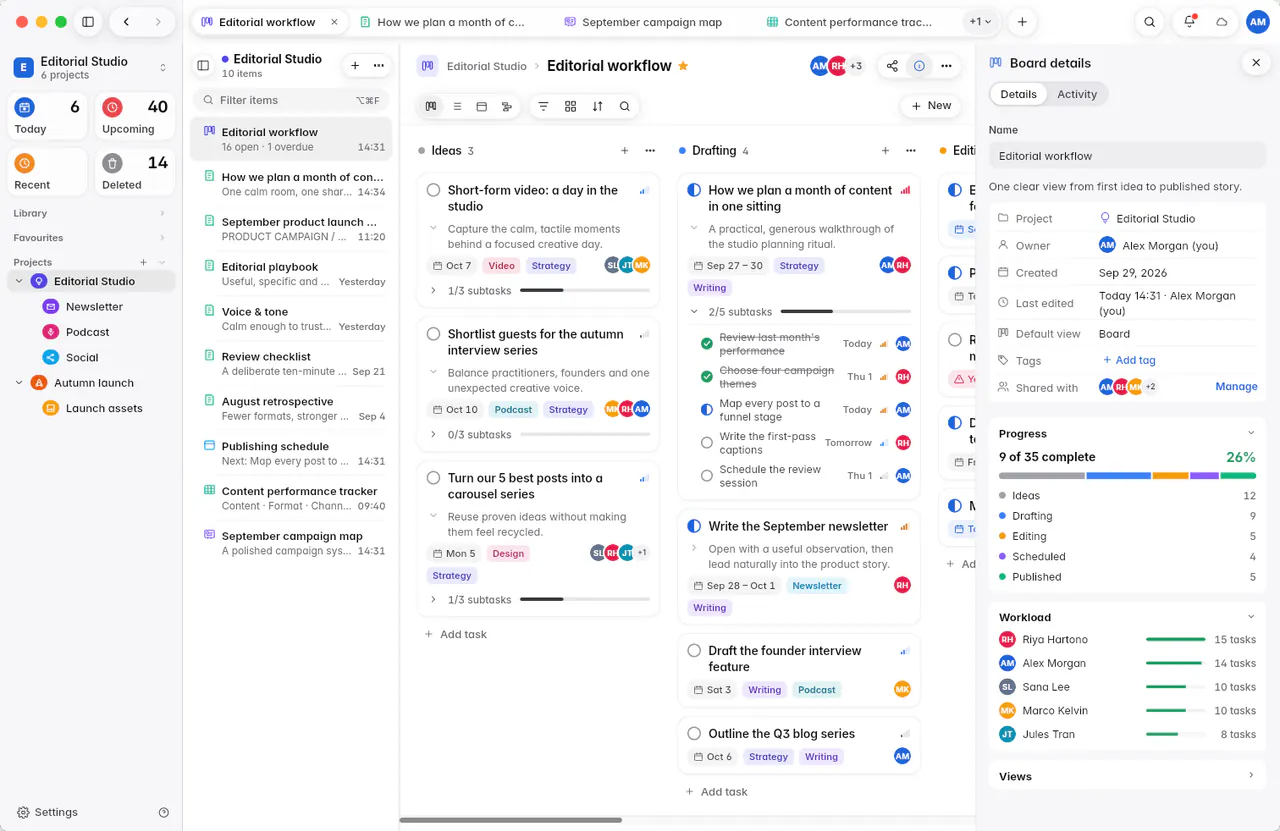Collapse the Progress section
The width and height of the screenshot is (1280, 831).
click(1250, 433)
